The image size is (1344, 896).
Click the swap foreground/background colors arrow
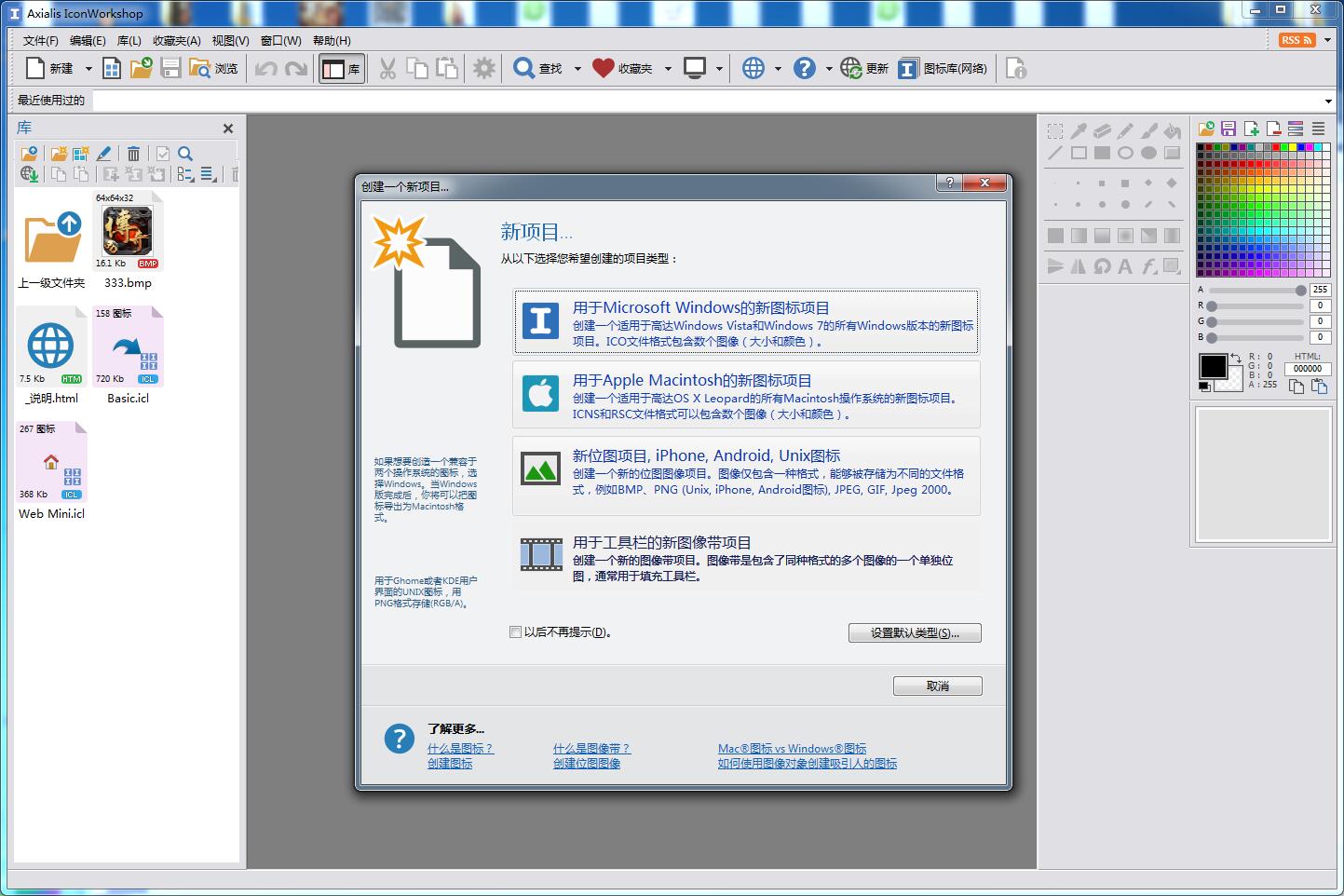[1236, 359]
